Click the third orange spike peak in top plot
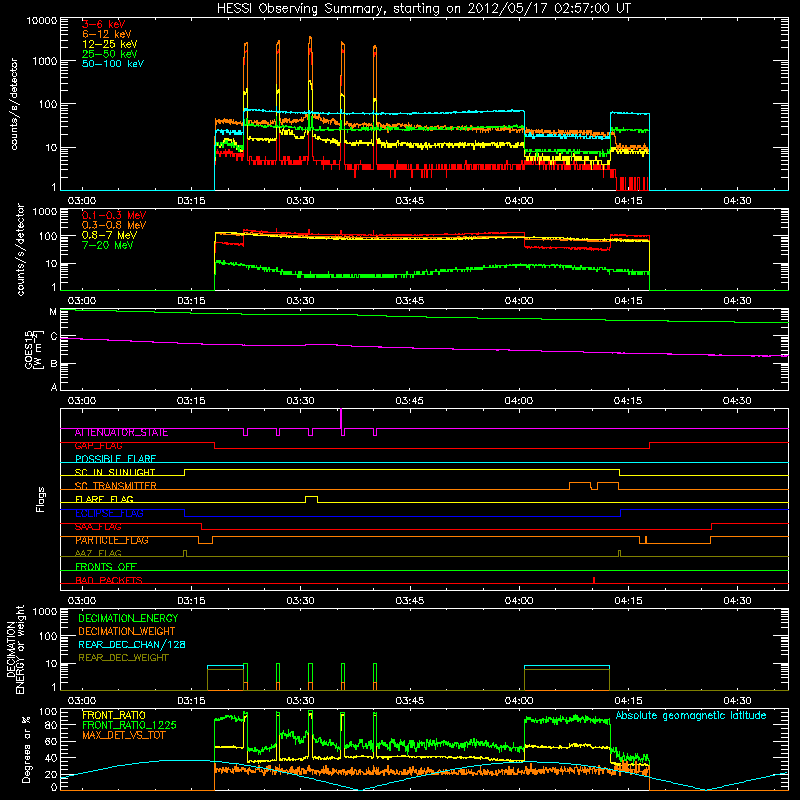 pyautogui.click(x=310, y=38)
